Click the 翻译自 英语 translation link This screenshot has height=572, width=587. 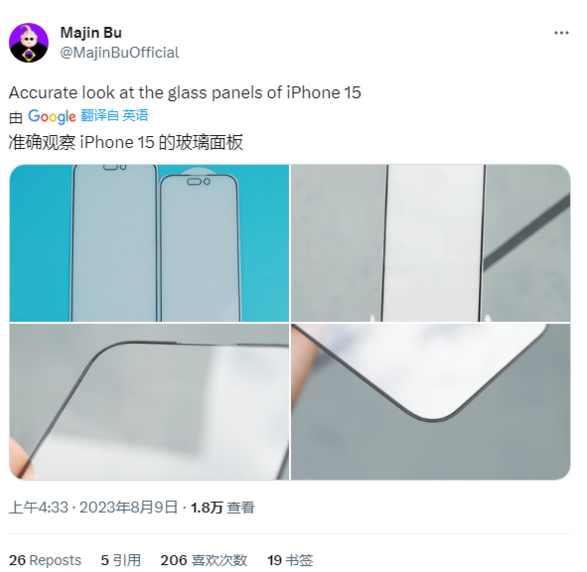tap(115, 115)
